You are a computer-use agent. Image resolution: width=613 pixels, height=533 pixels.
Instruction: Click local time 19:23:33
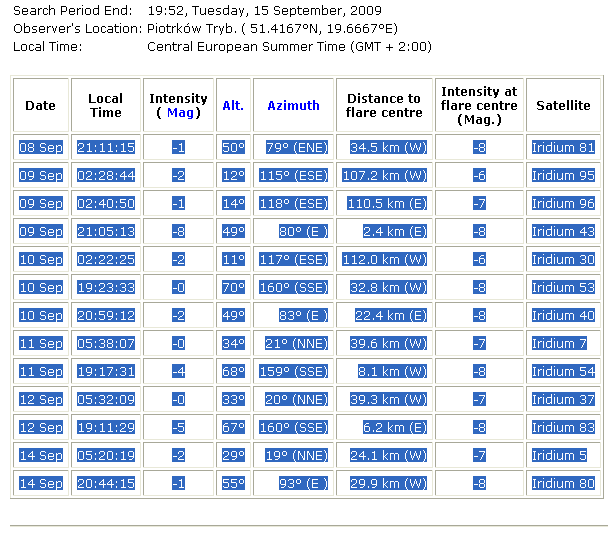(x=106, y=287)
